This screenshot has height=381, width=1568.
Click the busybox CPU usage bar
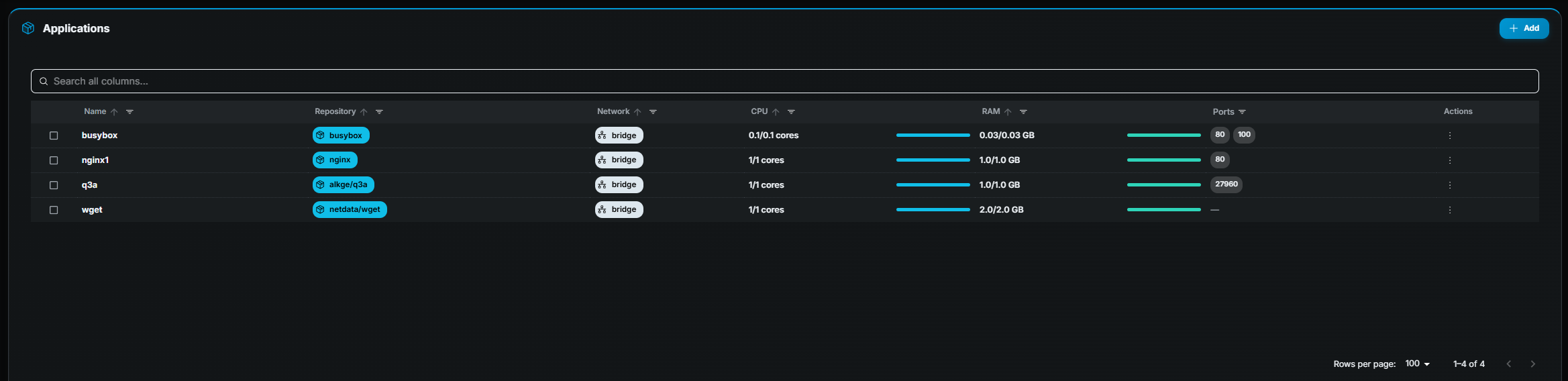(x=933, y=135)
